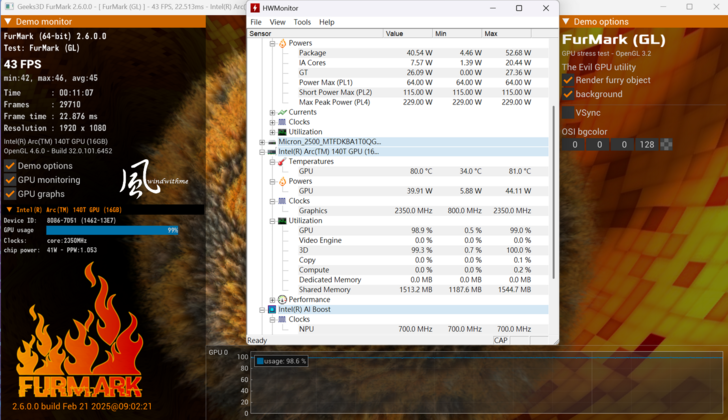Collapse the Demo monitor panel
Screen dimensions: 728x420
pos(8,21)
